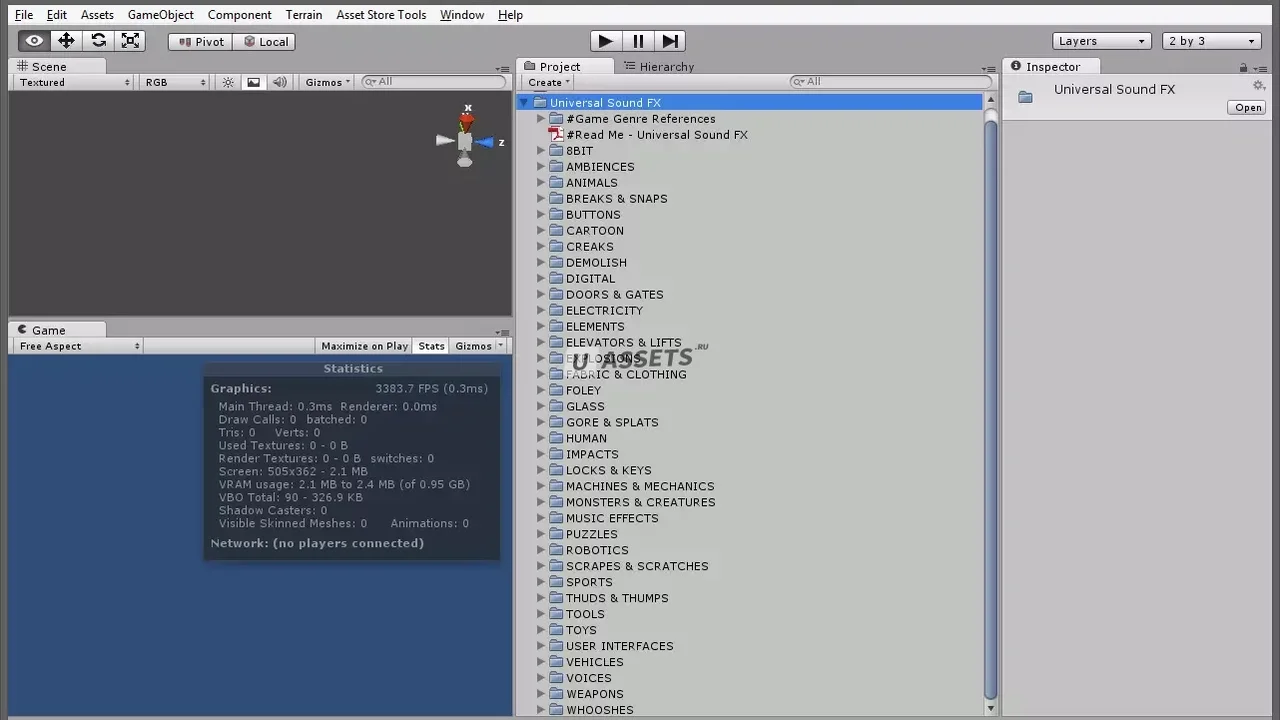Toggle Scene lighting sun icon
The width and height of the screenshot is (1280, 720).
[x=228, y=82]
